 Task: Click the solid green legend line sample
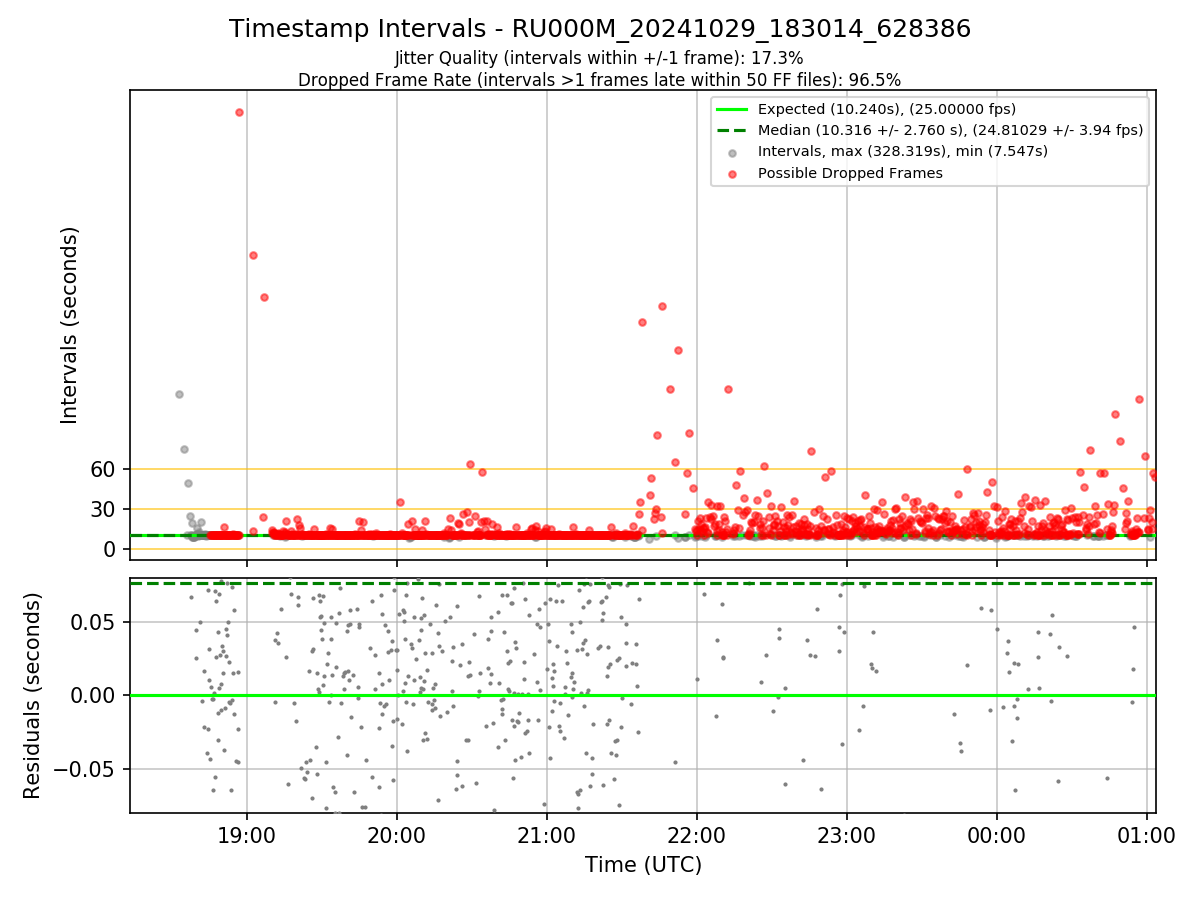pyautogui.click(x=732, y=109)
